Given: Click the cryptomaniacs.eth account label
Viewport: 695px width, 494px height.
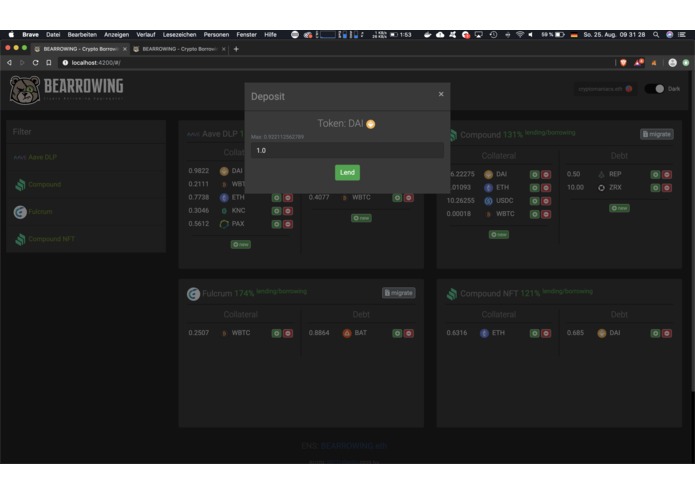Looking at the screenshot, I should coord(601,89).
